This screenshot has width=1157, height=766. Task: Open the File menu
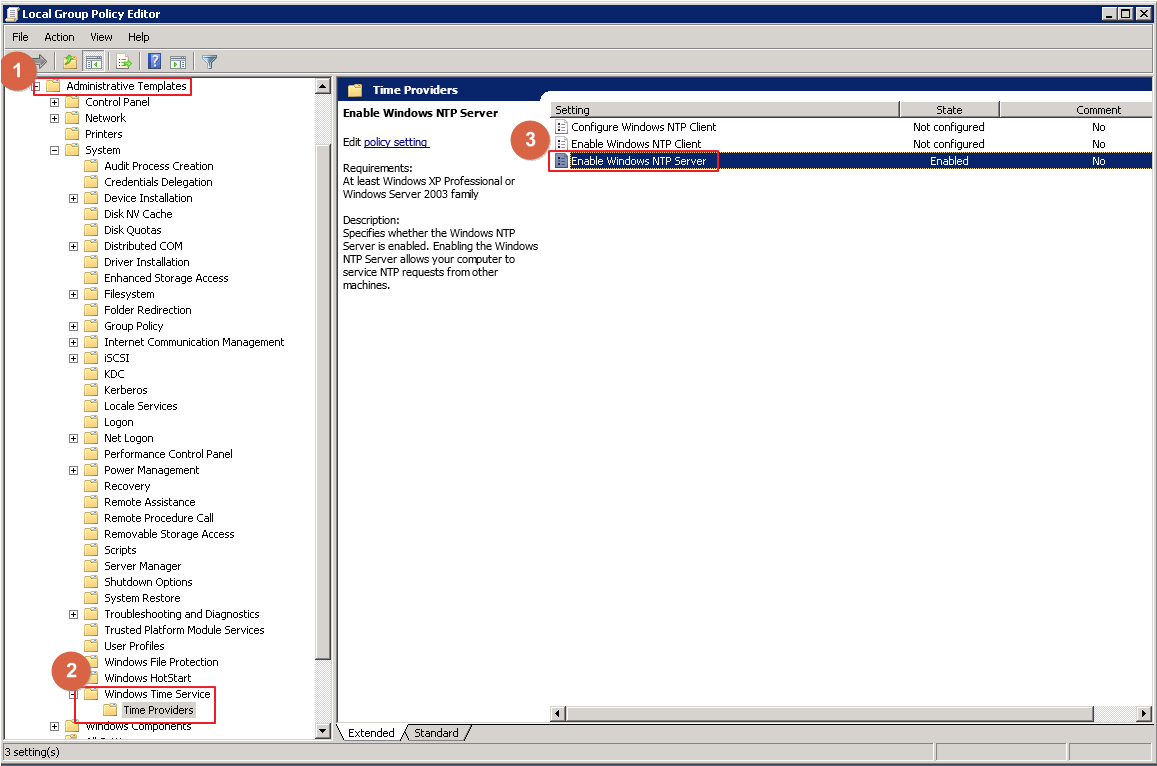click(x=20, y=37)
